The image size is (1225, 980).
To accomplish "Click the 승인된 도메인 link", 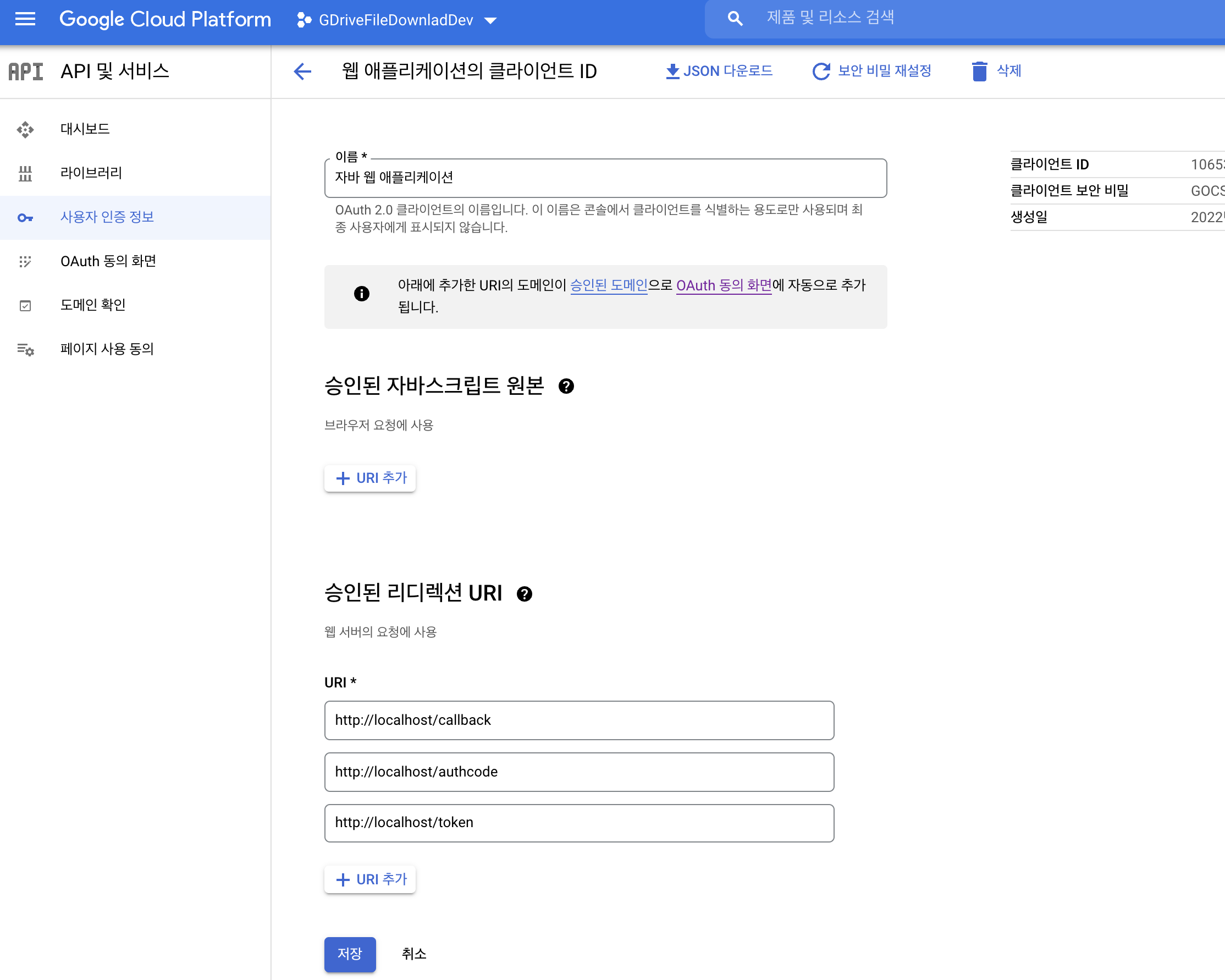I will click(608, 285).
